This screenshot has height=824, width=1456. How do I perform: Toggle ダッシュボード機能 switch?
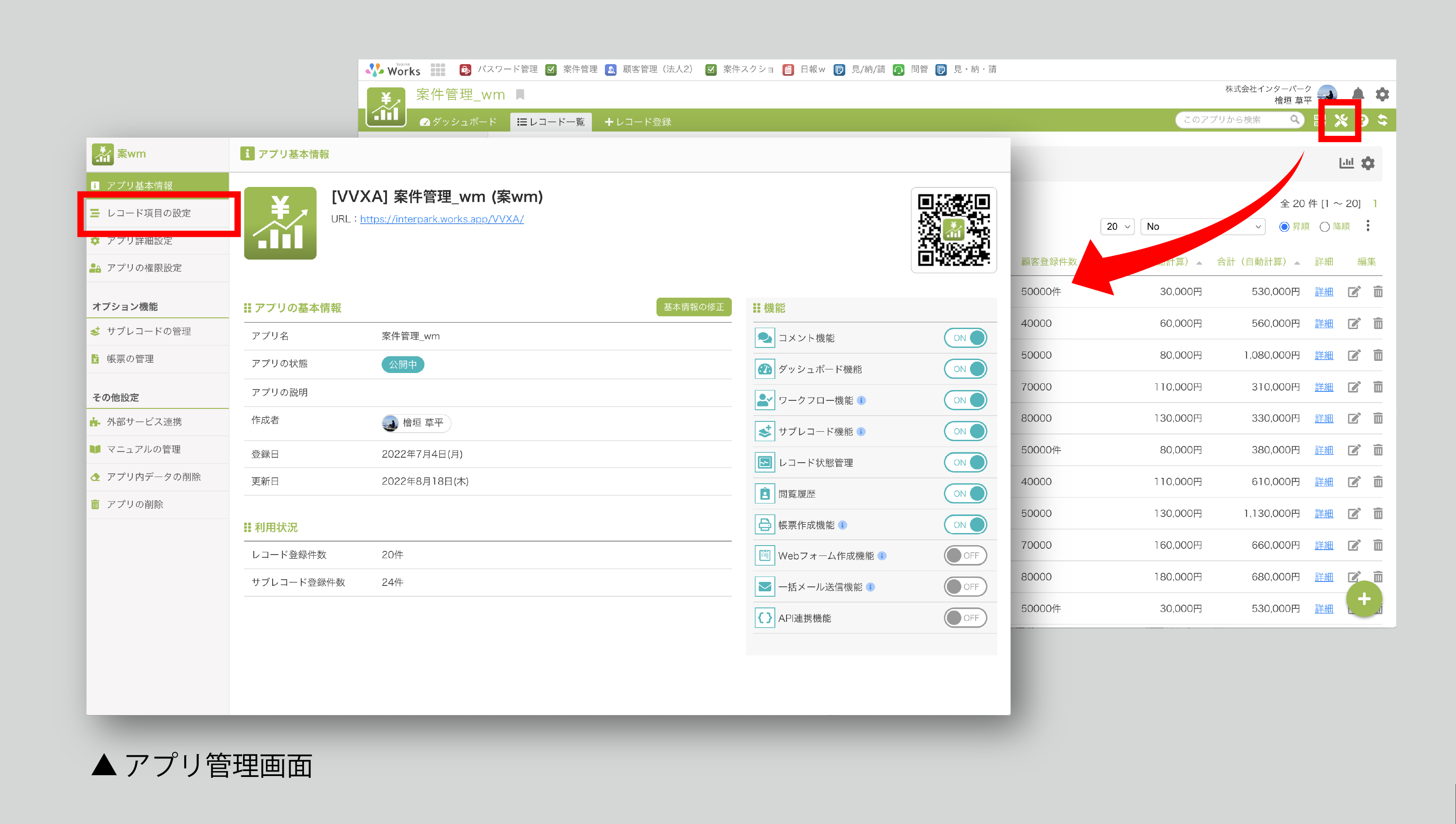965,369
